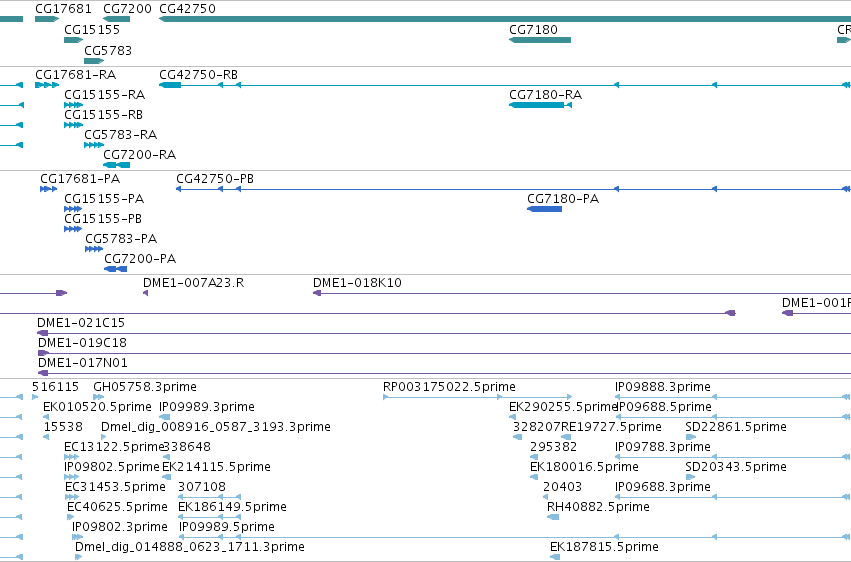Select EST EK010520.5prime
Image resolution: width=851 pixels, height=562 pixels.
point(46,417)
